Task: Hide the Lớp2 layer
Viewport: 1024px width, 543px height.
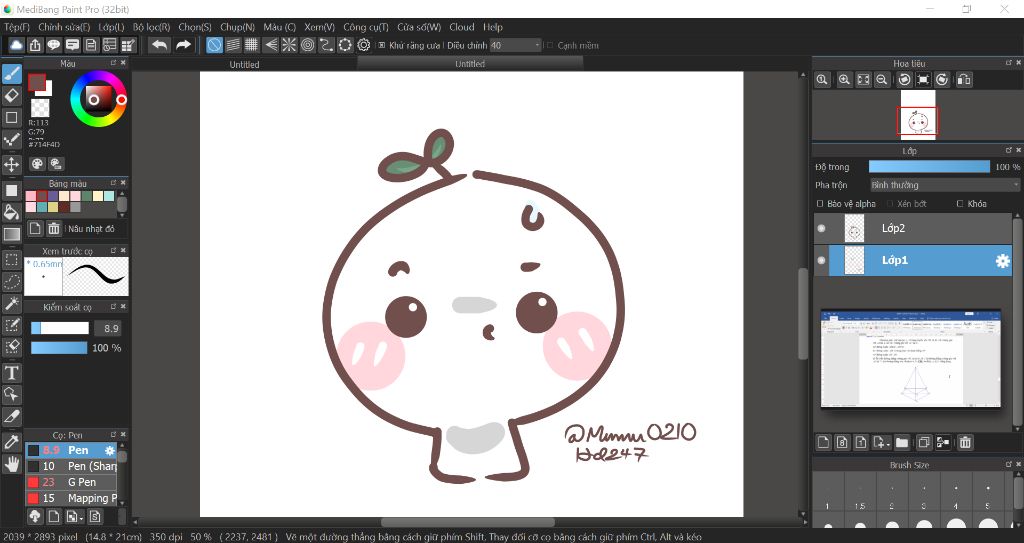Action: click(x=822, y=228)
